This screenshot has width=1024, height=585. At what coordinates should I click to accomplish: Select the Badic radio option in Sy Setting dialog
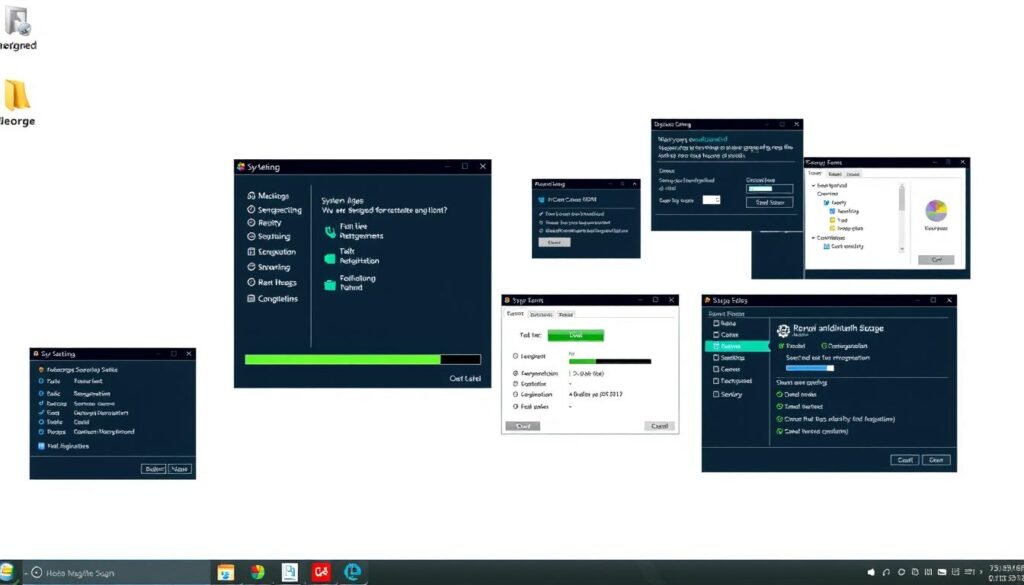tap(41, 394)
